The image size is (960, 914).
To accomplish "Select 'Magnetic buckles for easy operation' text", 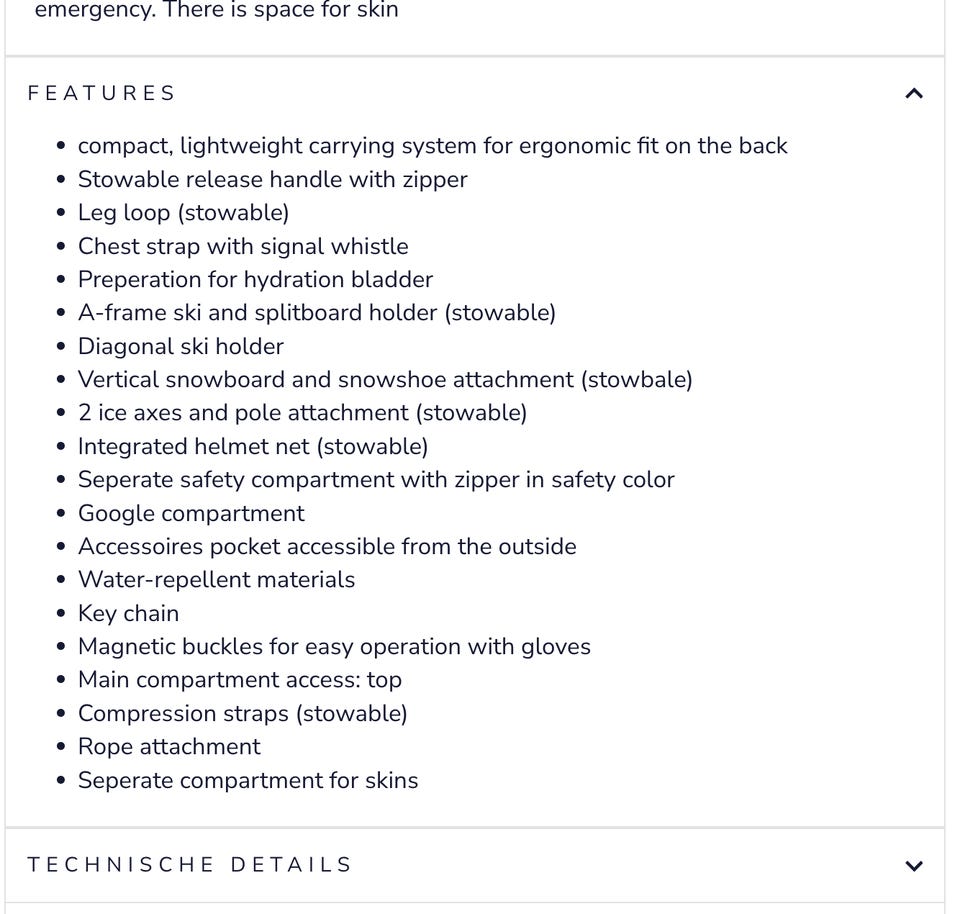I will (x=334, y=647).
